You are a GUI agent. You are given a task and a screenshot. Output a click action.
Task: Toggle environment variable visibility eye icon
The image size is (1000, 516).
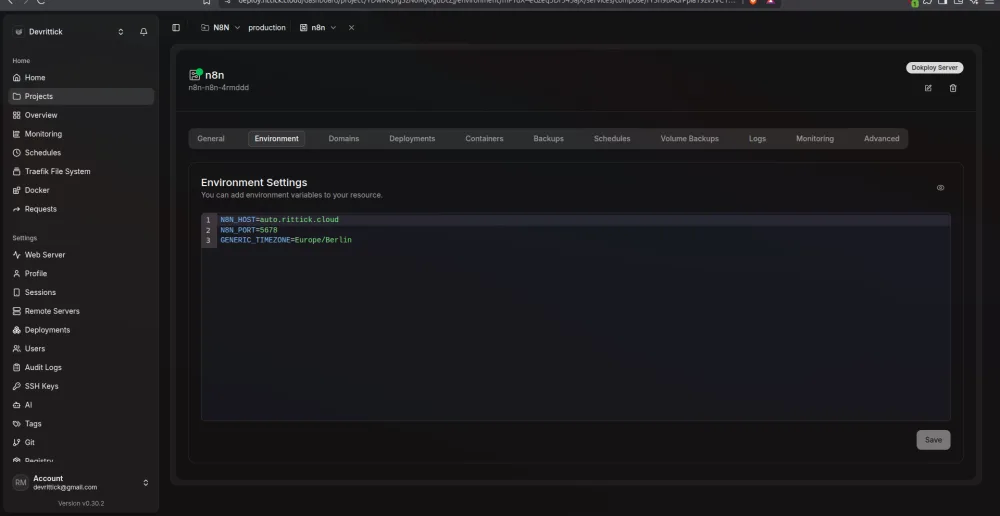click(x=940, y=188)
